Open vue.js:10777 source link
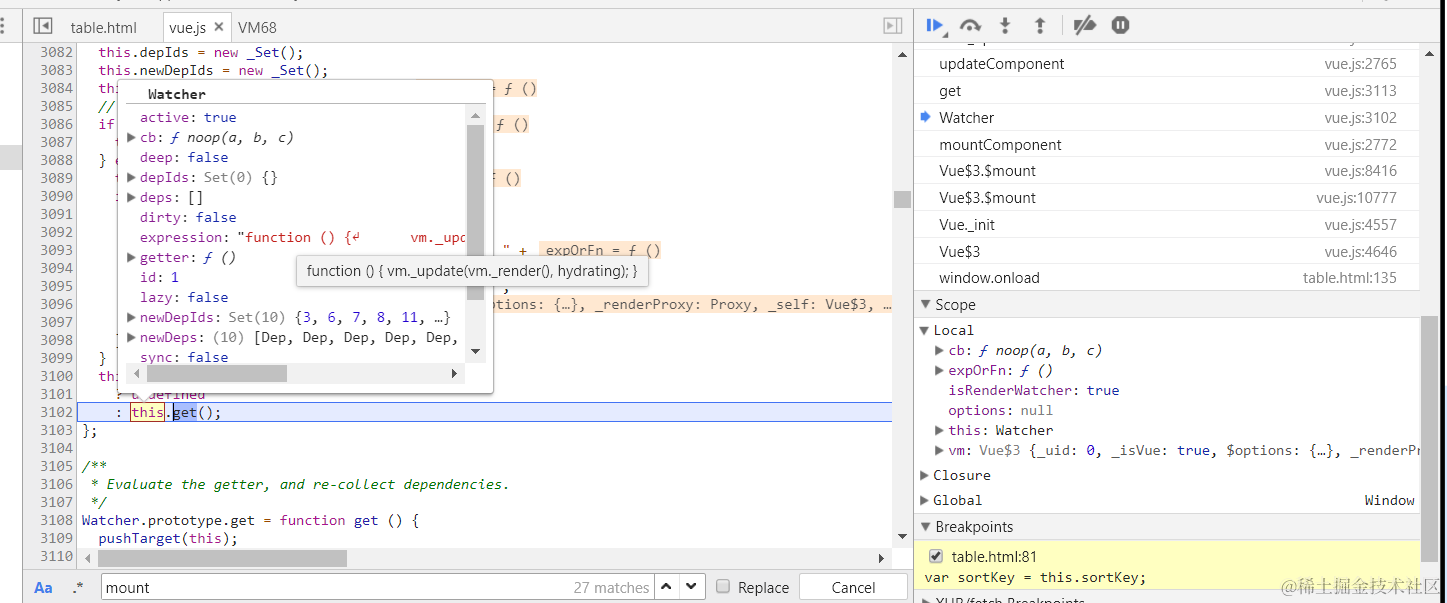 tap(1356, 198)
